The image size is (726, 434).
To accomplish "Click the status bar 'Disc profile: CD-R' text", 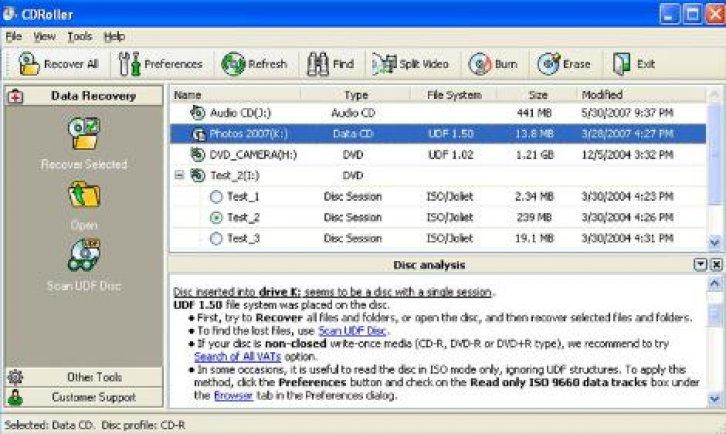I will [143, 425].
